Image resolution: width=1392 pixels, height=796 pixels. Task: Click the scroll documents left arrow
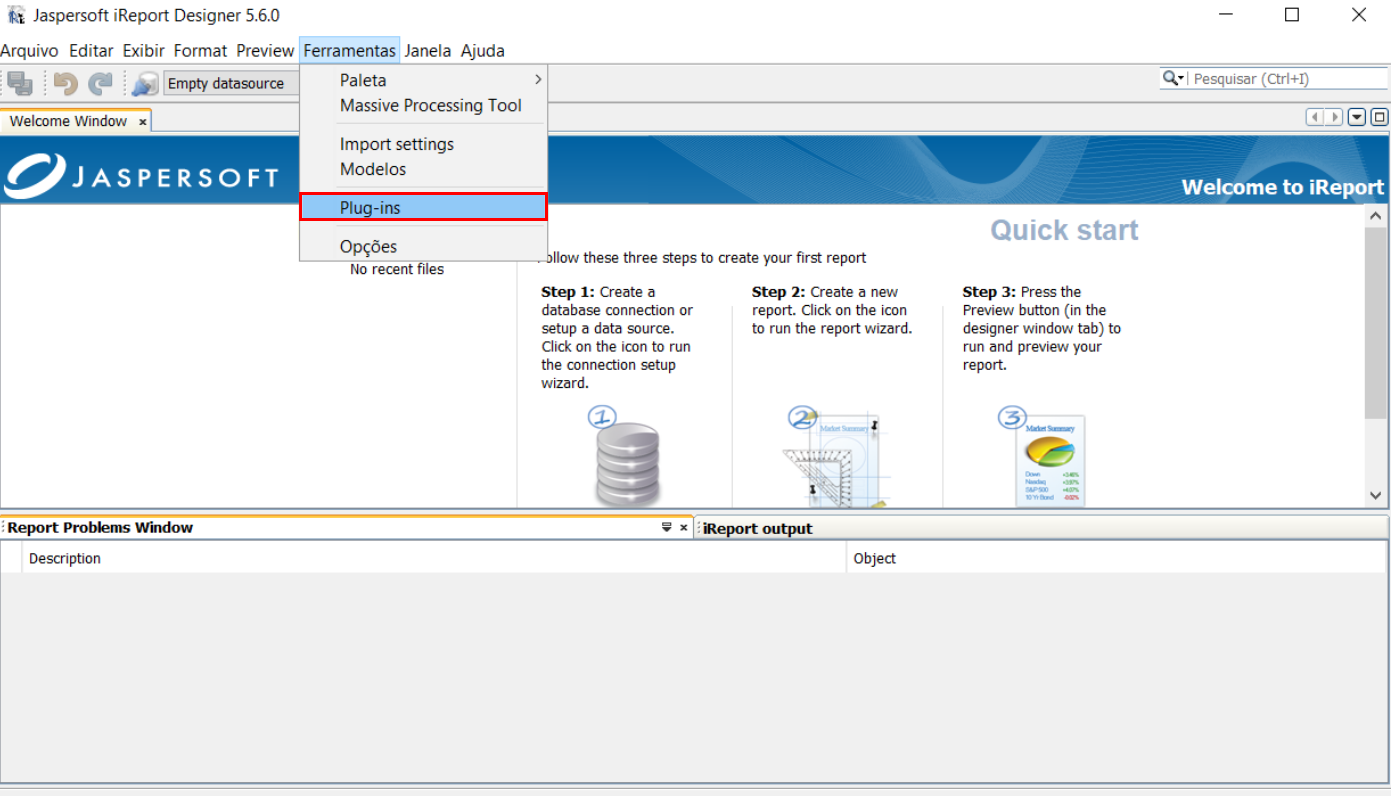tap(1315, 118)
